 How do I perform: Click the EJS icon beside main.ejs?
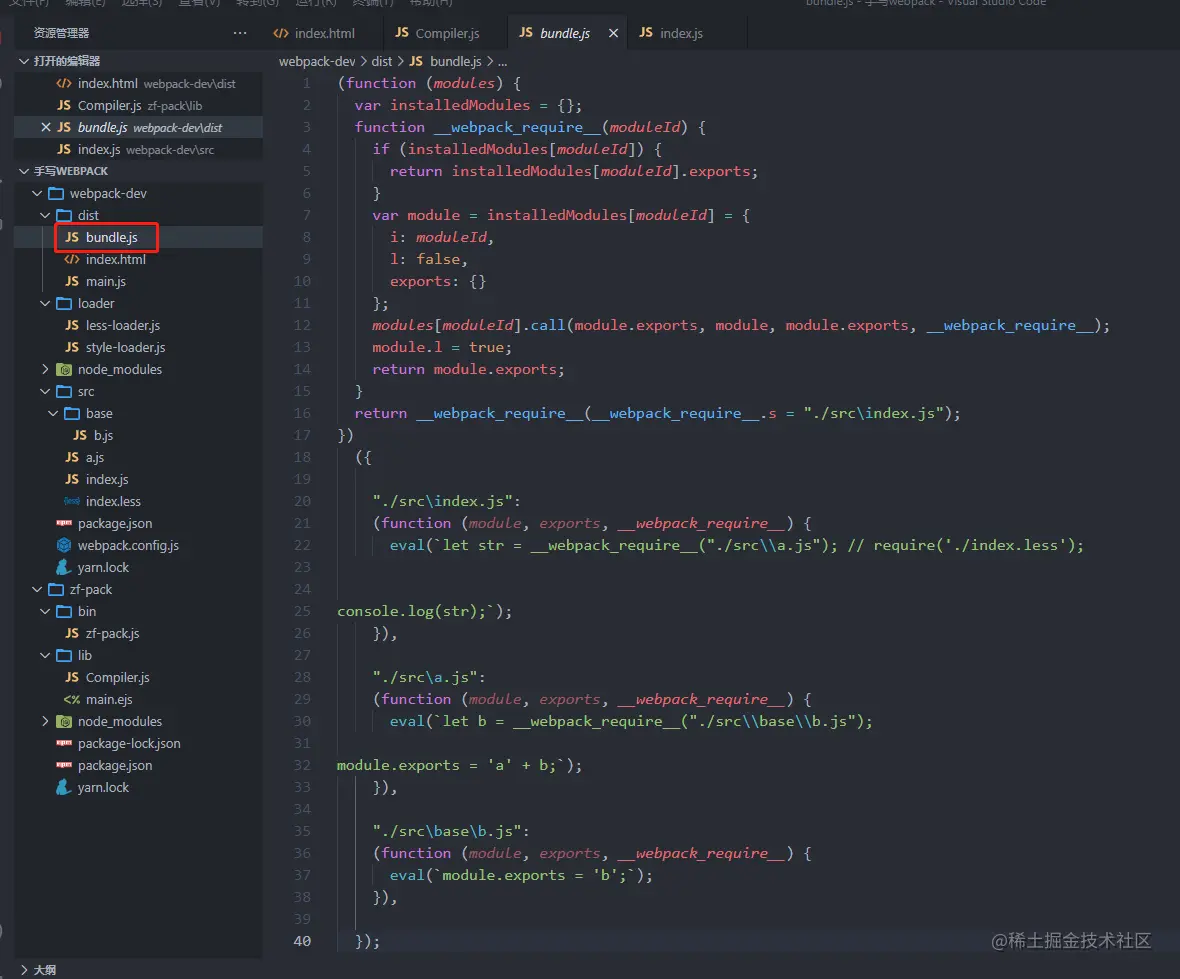pyautogui.click(x=71, y=699)
